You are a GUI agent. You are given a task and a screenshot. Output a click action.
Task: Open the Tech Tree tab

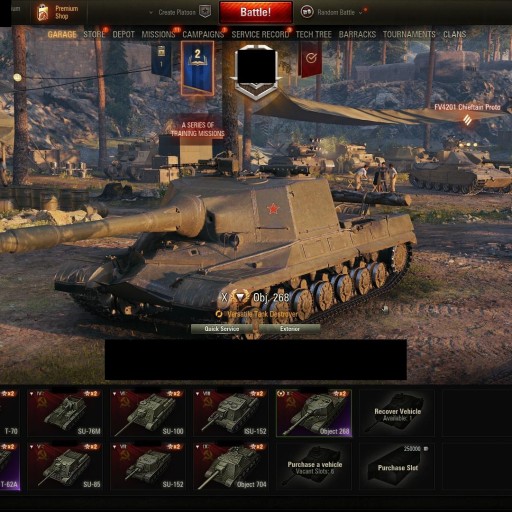314,34
